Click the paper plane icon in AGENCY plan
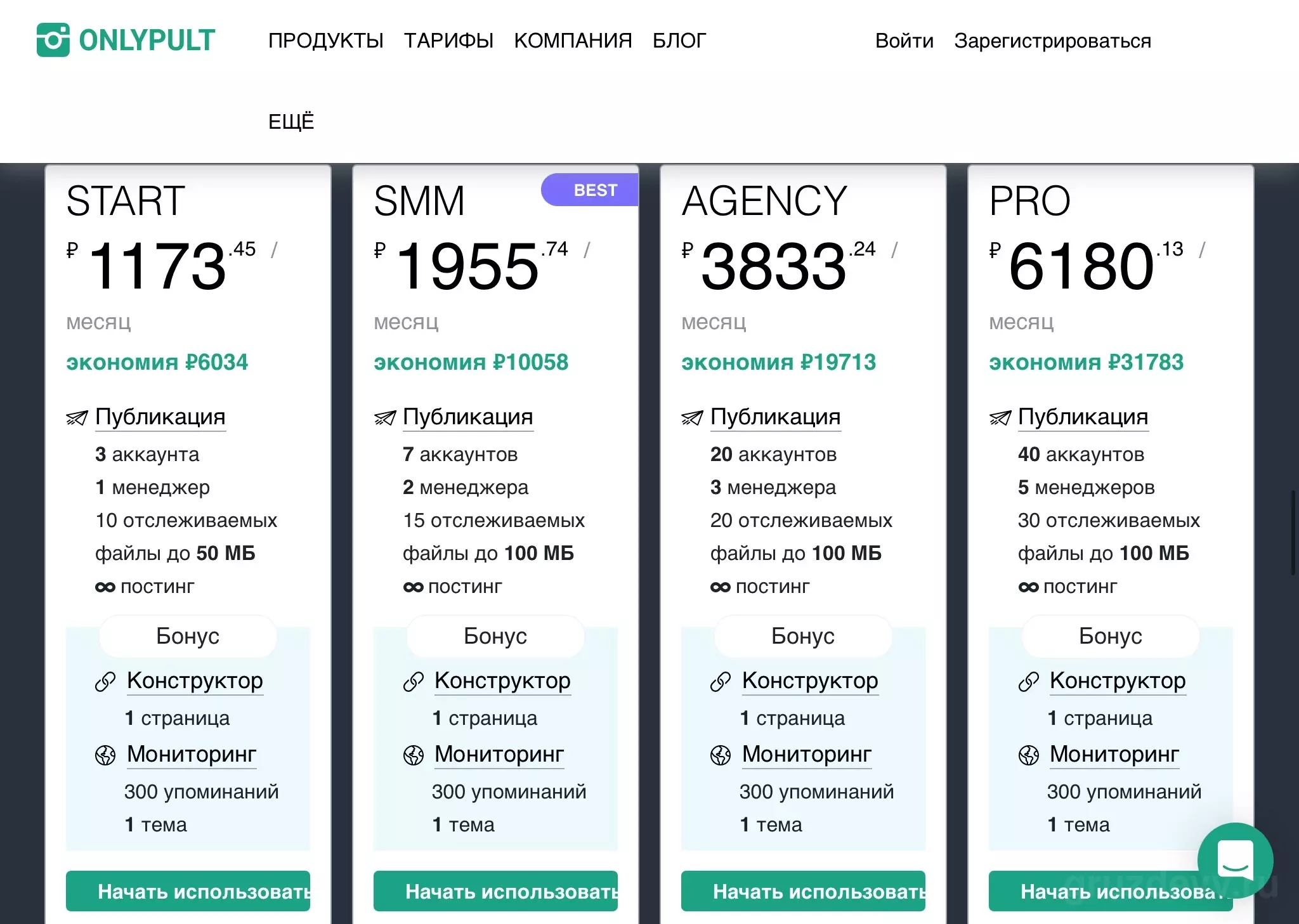Image resolution: width=1299 pixels, height=924 pixels. point(692,417)
